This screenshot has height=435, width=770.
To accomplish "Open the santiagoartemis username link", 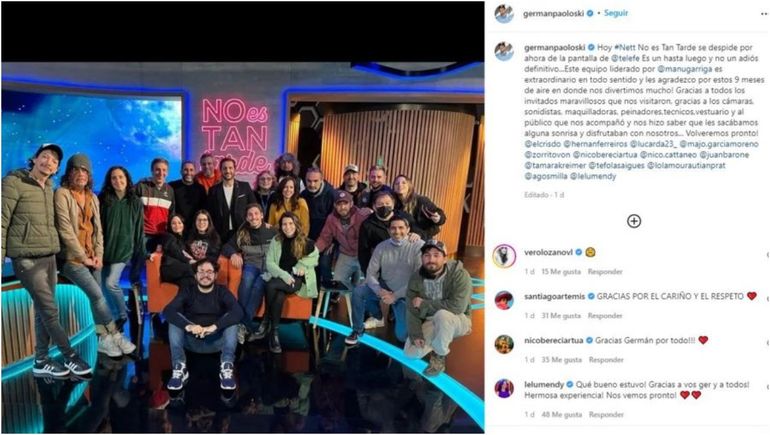I will (554, 297).
